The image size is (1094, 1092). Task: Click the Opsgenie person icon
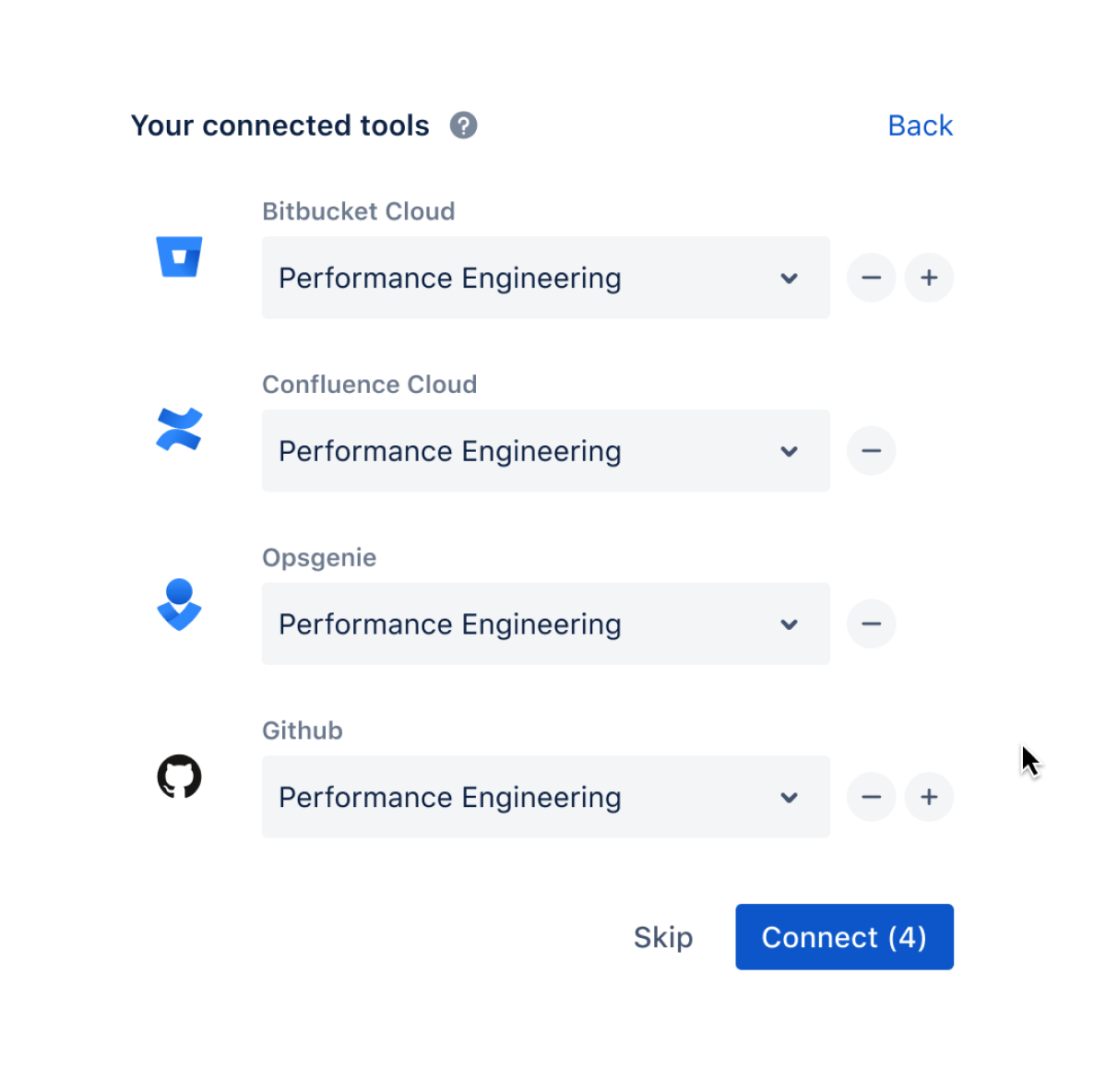[180, 606]
